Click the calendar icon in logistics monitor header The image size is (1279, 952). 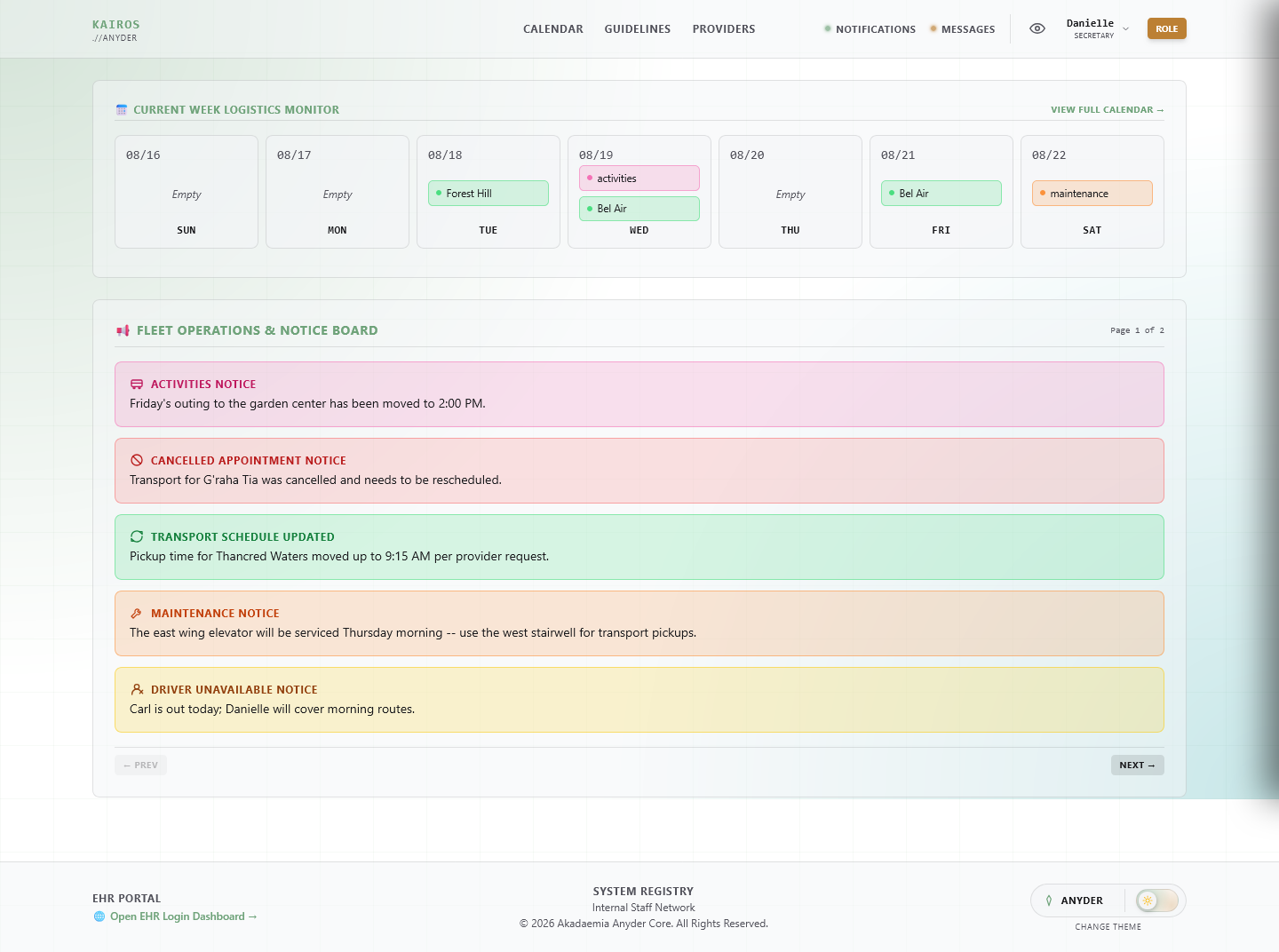(x=122, y=110)
